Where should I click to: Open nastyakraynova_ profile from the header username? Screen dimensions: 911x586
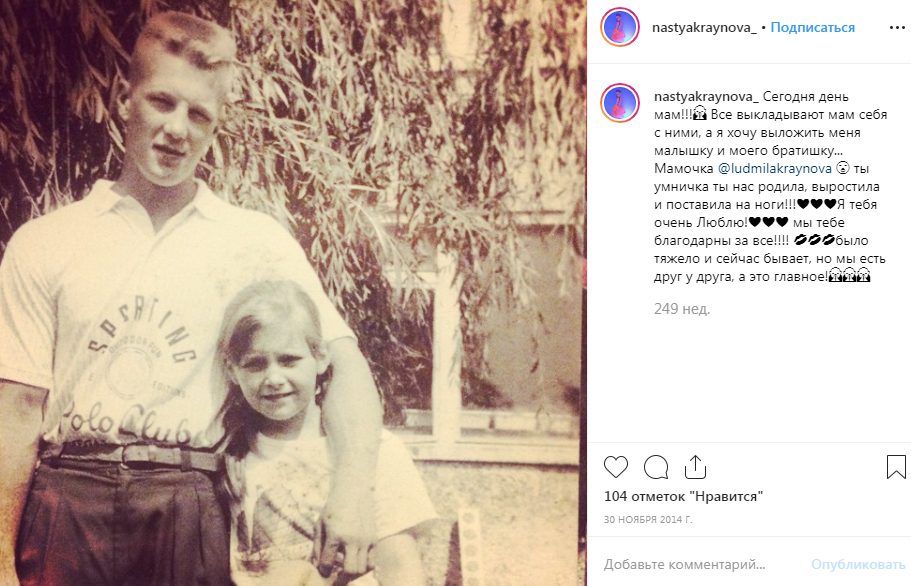tap(704, 27)
